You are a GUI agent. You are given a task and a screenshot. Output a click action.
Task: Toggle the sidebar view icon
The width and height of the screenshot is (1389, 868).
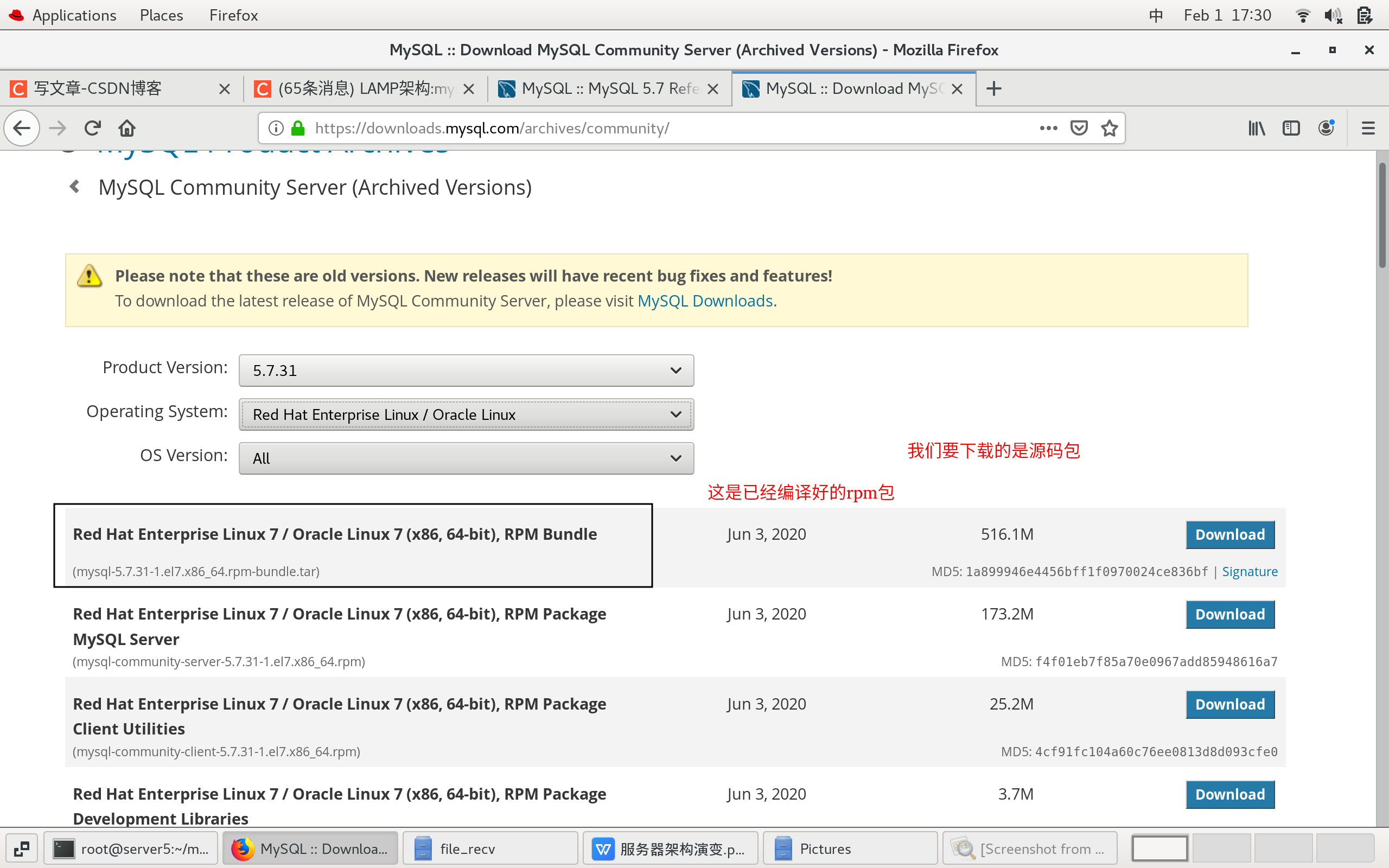point(1291,128)
